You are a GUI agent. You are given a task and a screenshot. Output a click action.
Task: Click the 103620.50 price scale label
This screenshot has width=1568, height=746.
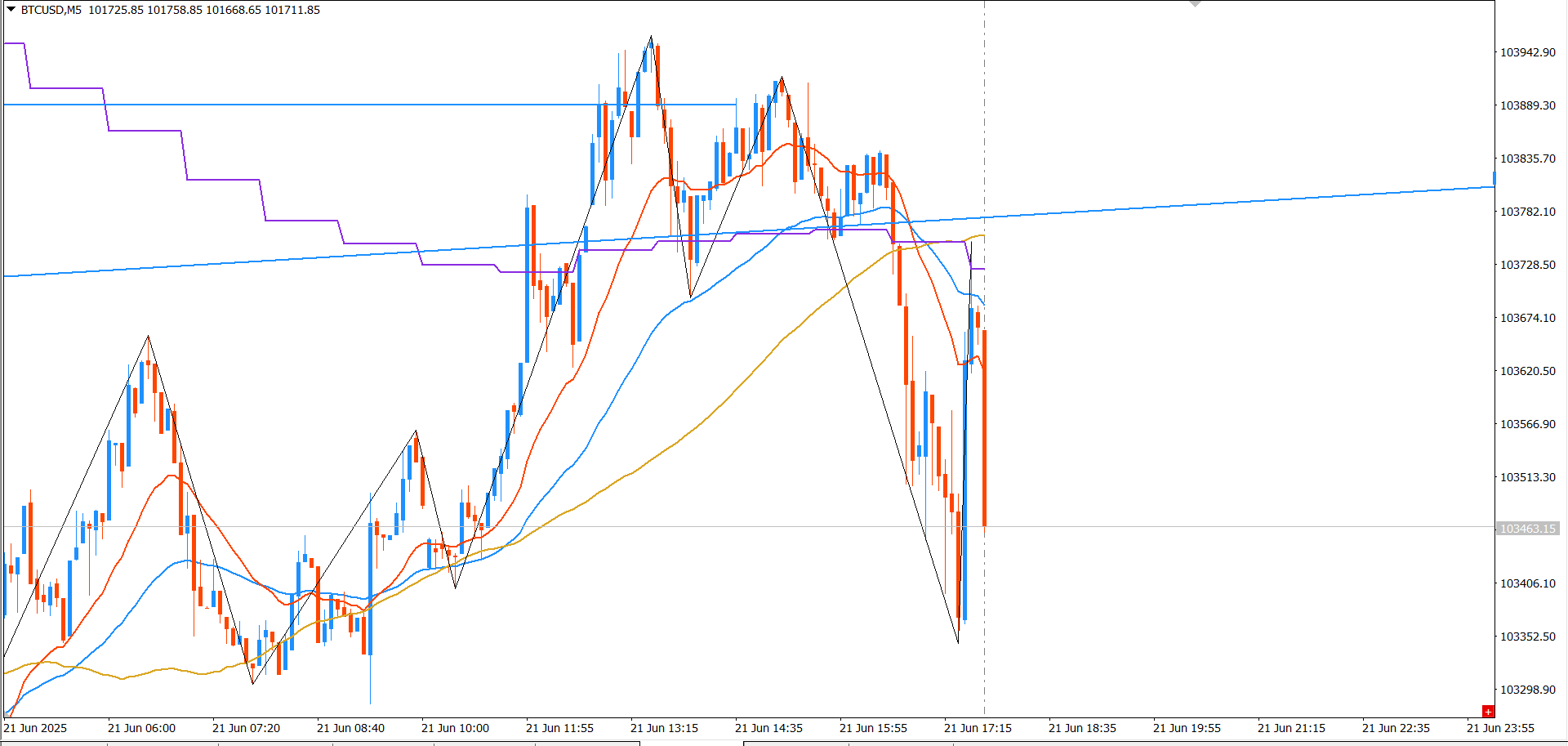[1528, 371]
